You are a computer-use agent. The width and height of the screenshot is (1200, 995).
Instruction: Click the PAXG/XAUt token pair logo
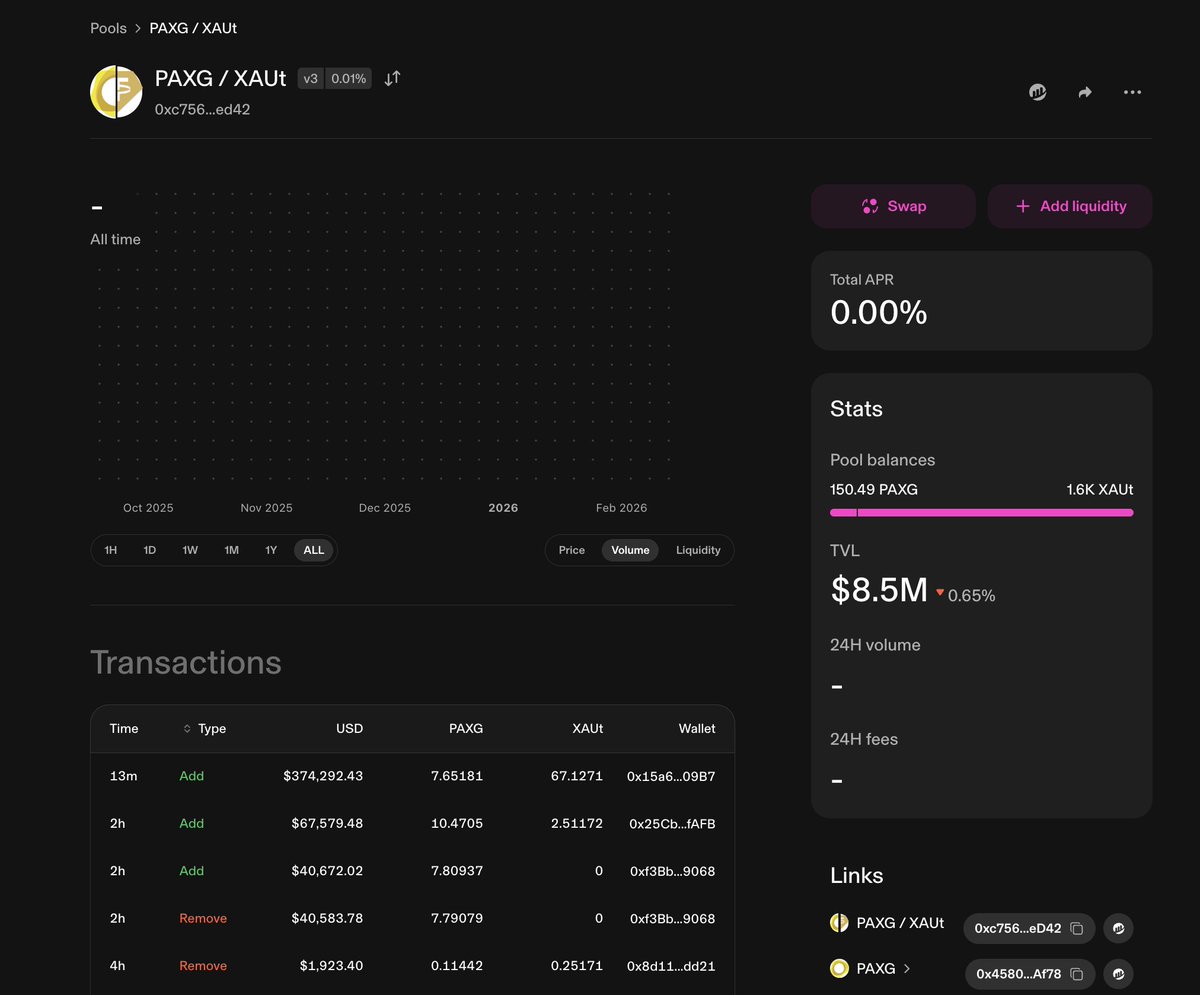click(117, 92)
